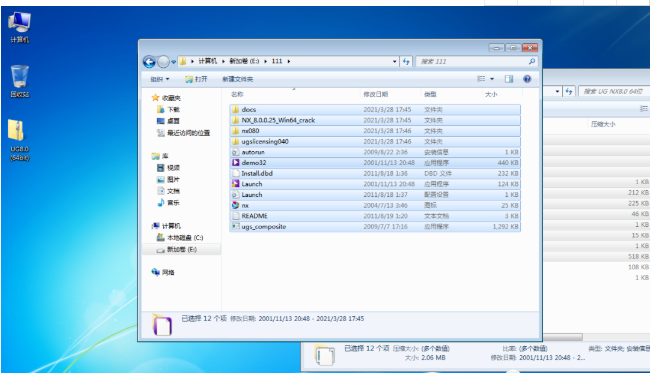Viewport: 650px width, 373px height.
Task: Expand the view options dropdown arrow
Action: point(492,79)
